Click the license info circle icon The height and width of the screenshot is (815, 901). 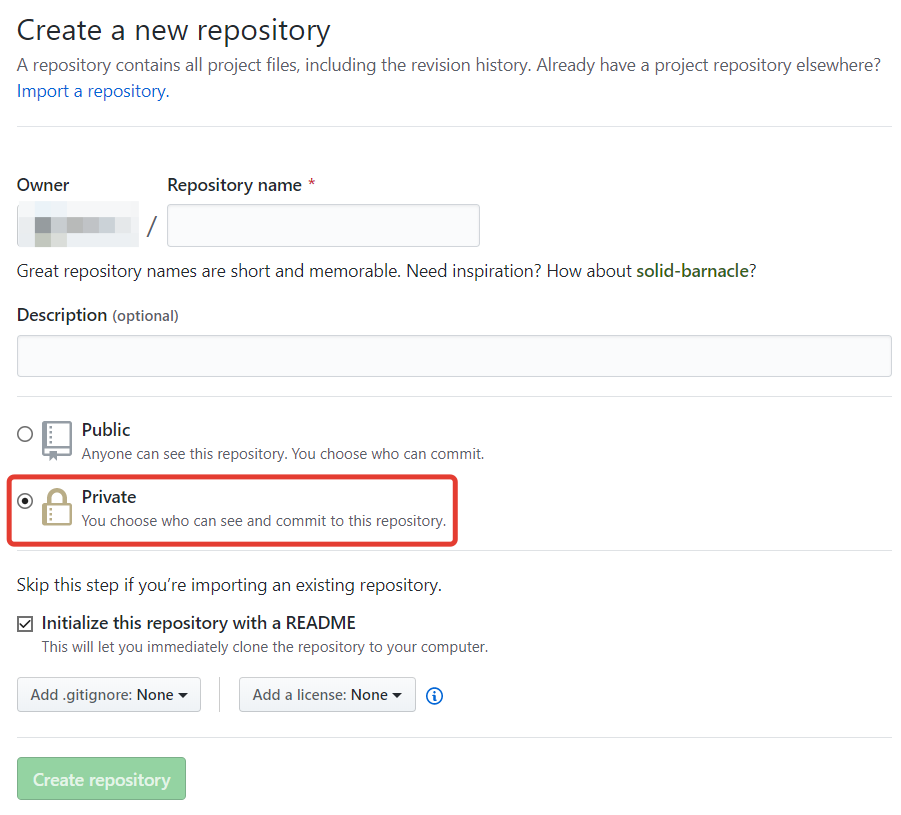[x=434, y=696]
